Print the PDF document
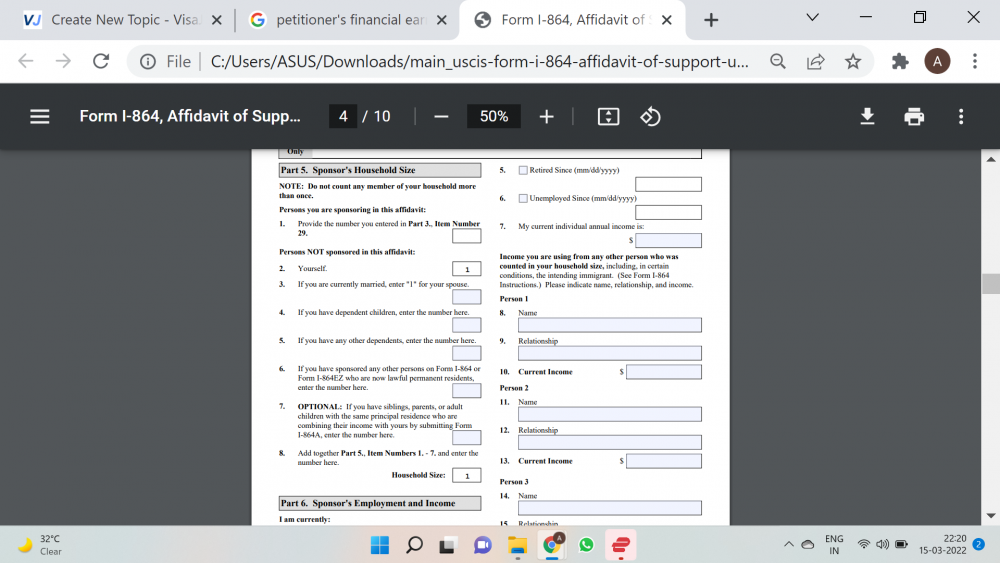The image size is (1000, 563). click(914, 117)
